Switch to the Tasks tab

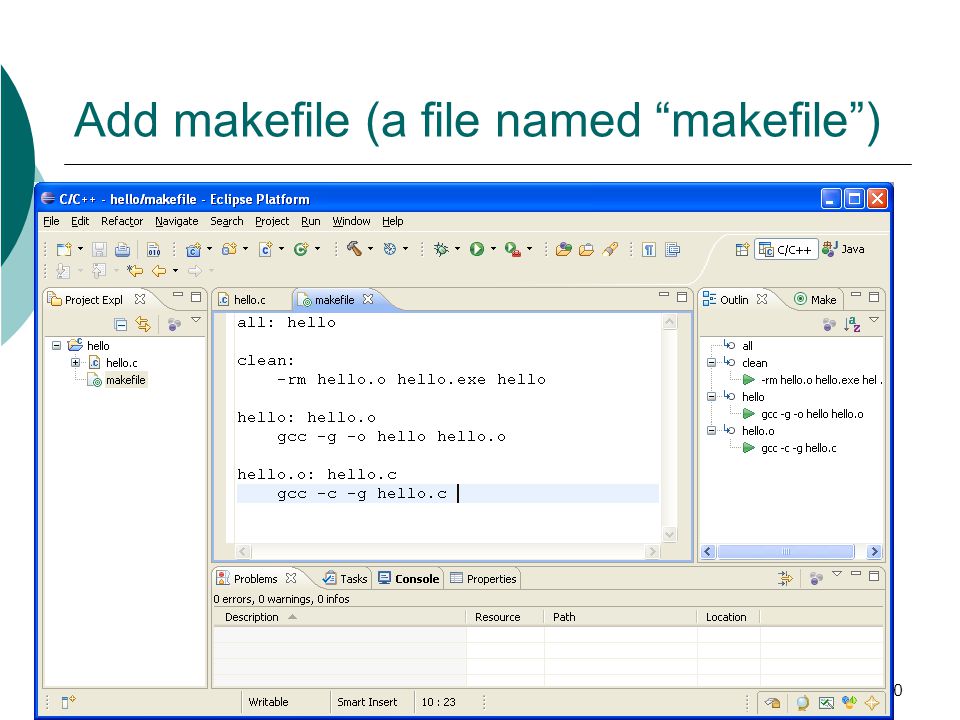[x=345, y=579]
